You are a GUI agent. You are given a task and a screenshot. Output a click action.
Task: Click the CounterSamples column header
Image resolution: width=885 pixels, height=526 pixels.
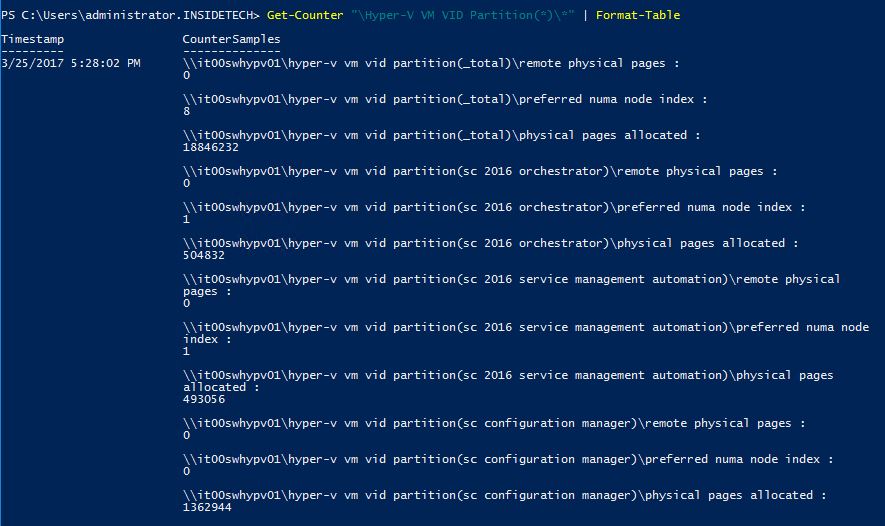[231, 39]
